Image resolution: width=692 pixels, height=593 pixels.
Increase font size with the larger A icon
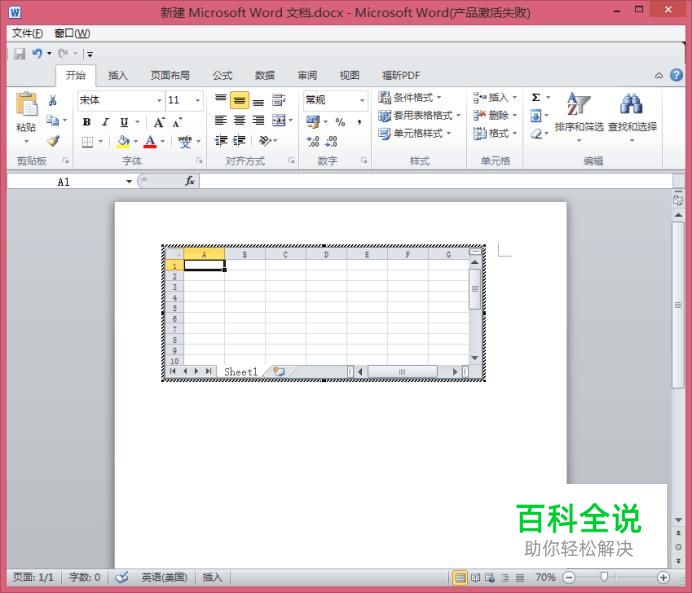pyautogui.click(x=159, y=122)
